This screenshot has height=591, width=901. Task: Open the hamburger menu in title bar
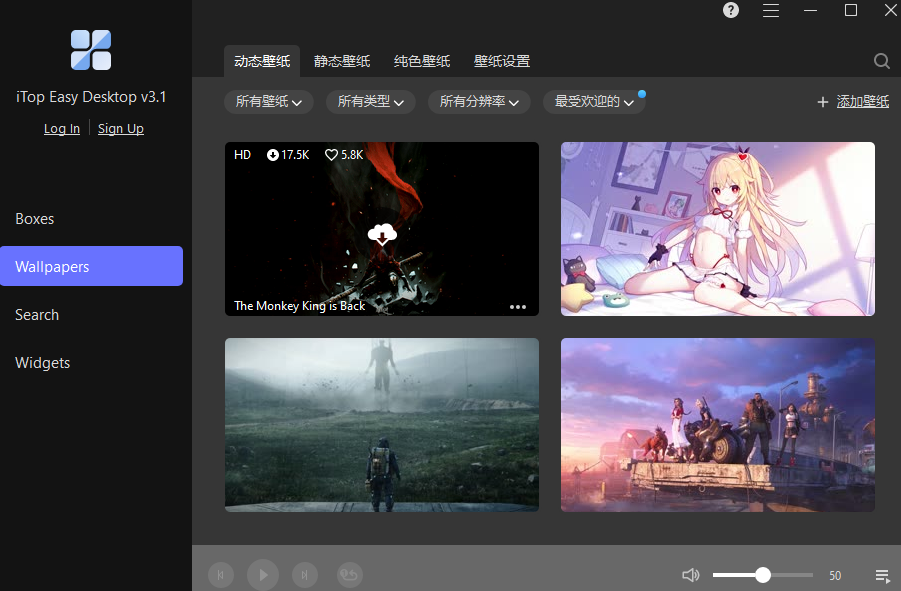(x=771, y=10)
